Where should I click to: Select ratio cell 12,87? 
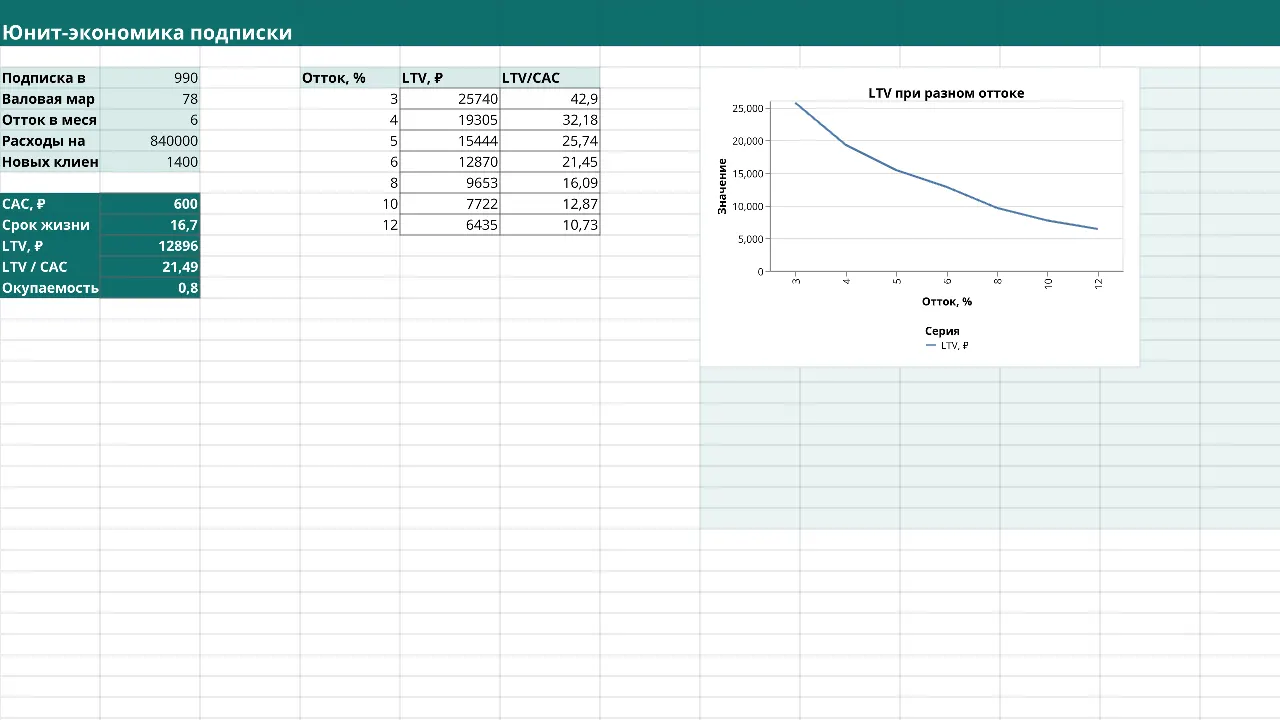point(550,204)
